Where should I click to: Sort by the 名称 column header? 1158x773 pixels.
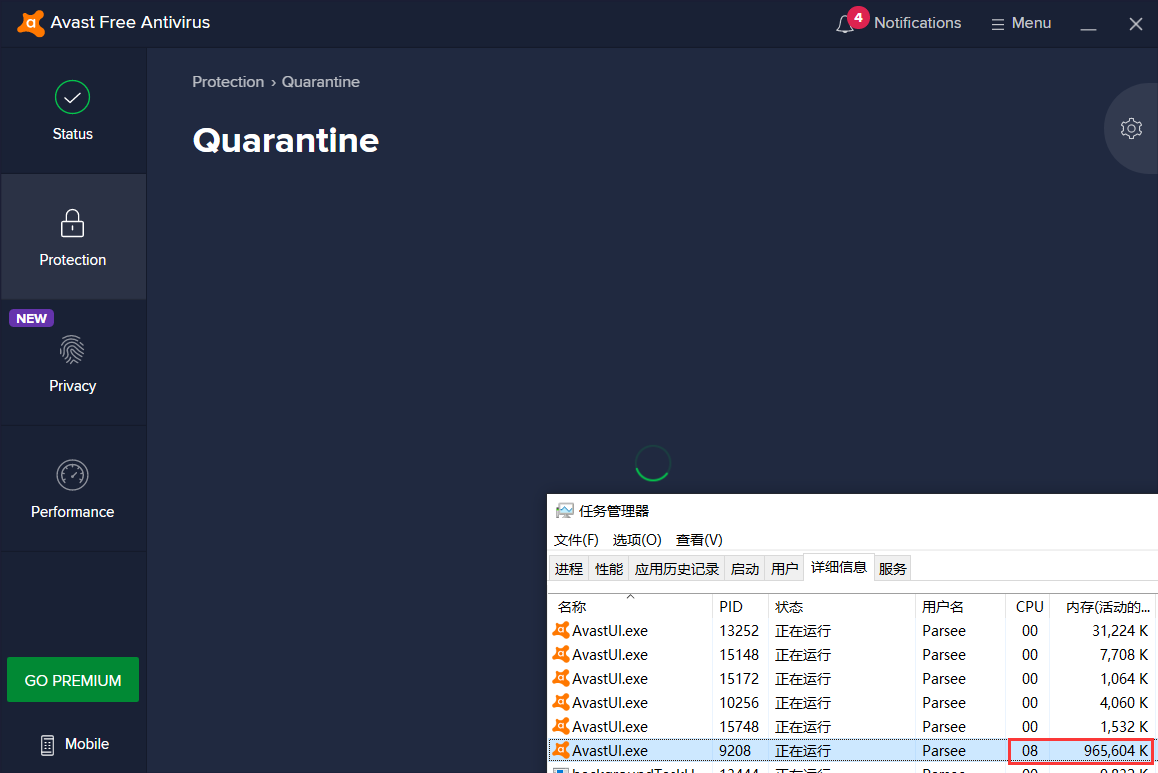pos(631,607)
